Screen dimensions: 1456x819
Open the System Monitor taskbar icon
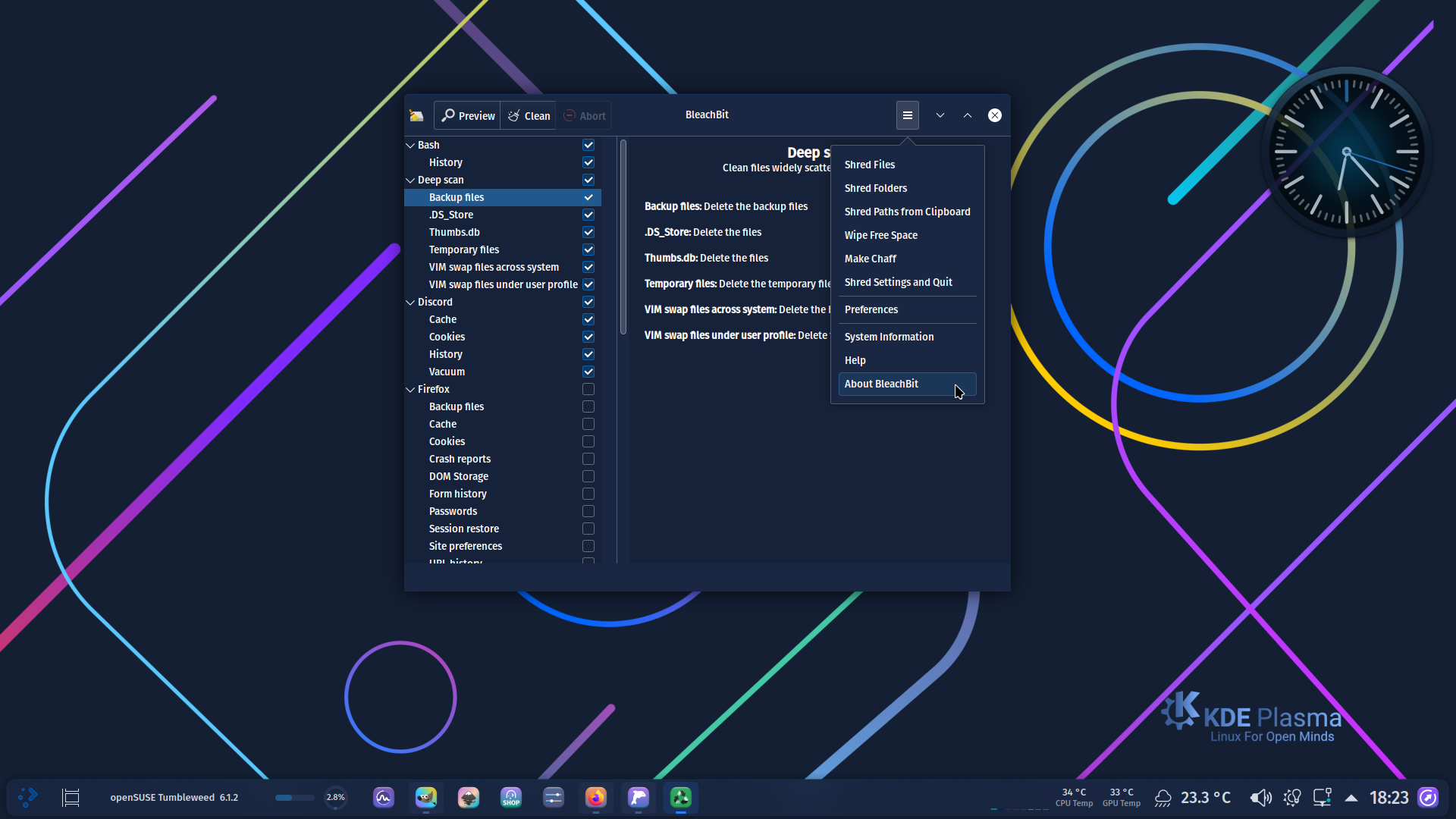(384, 798)
